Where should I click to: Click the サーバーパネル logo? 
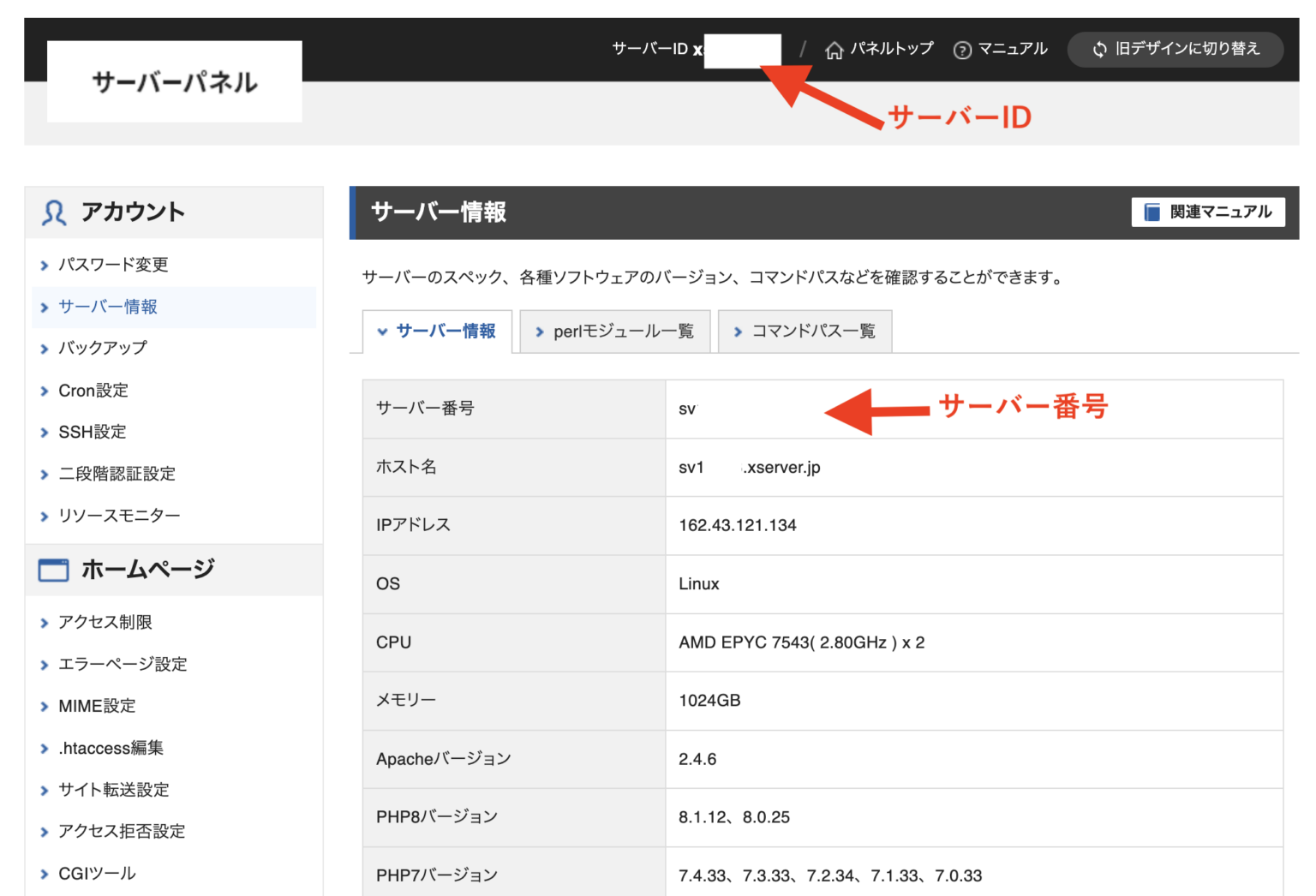pyautogui.click(x=173, y=81)
